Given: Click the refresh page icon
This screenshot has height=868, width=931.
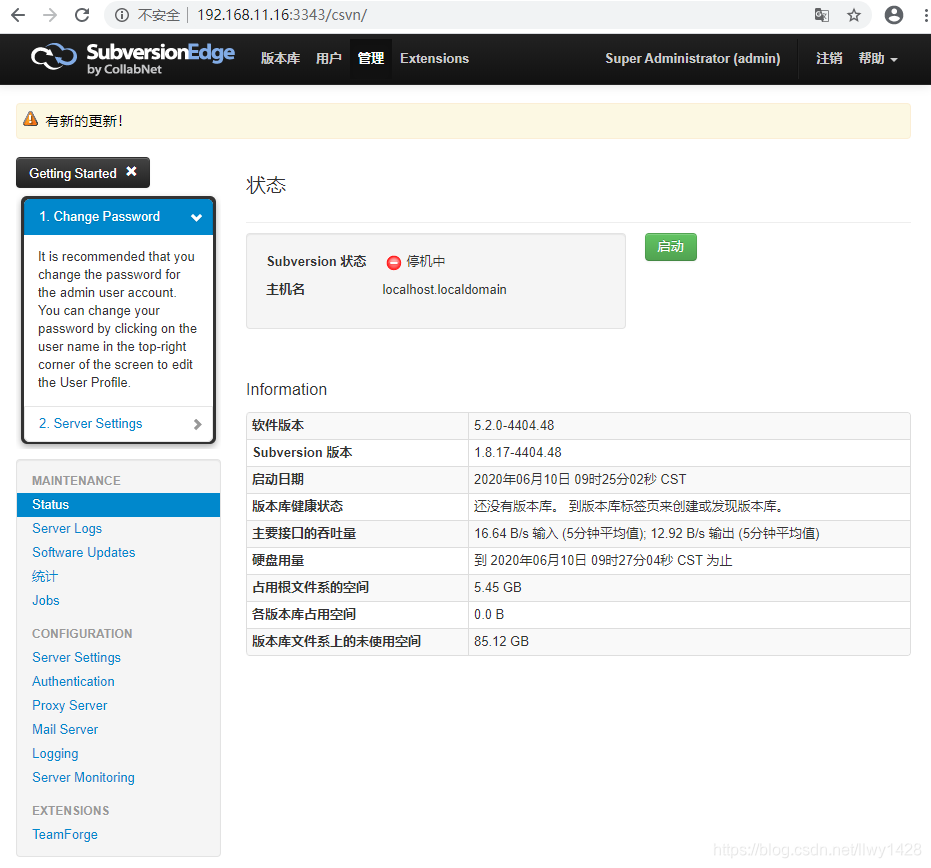Looking at the screenshot, I should (82, 15).
